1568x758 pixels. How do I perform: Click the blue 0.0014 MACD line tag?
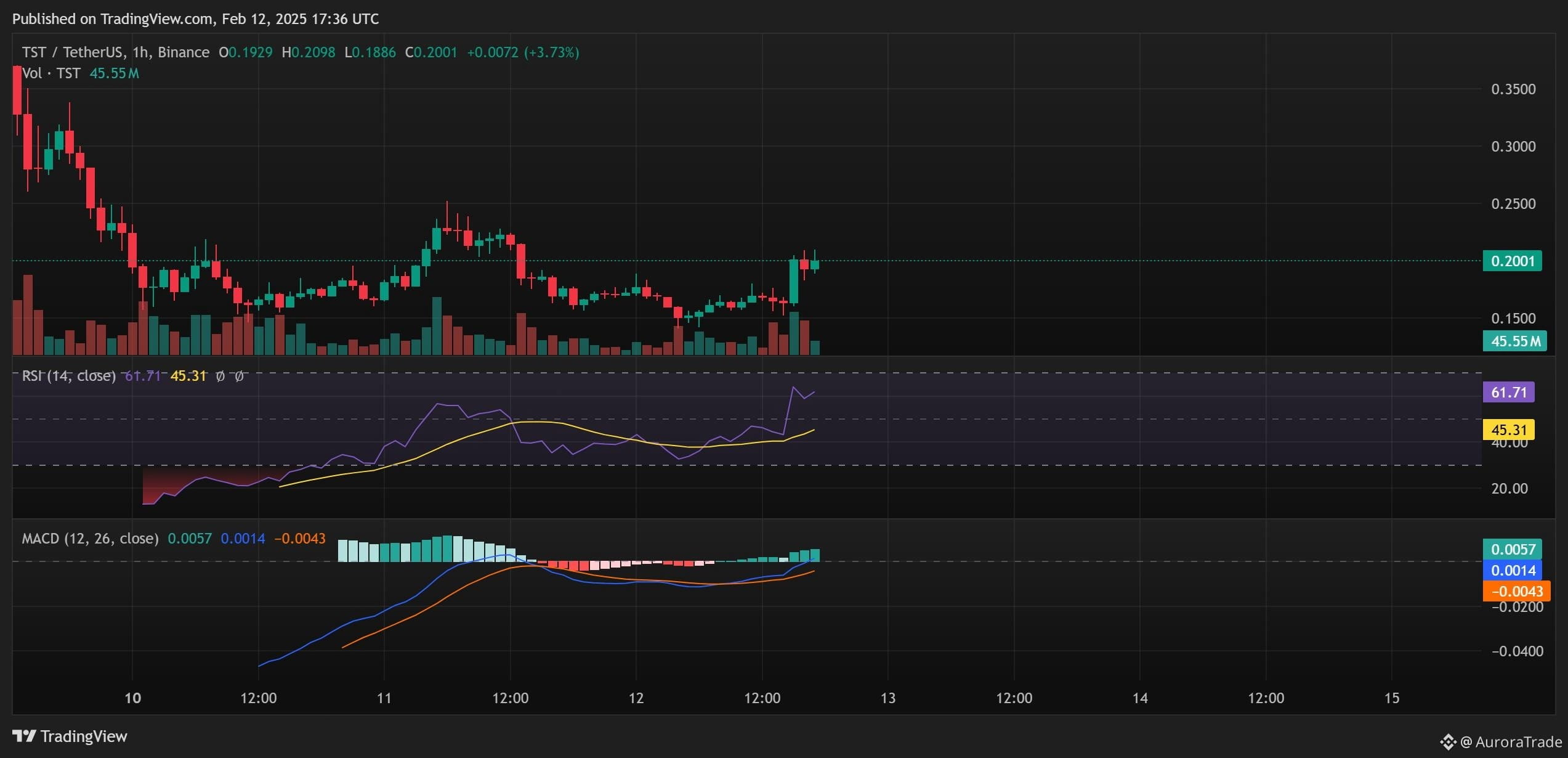click(1513, 570)
